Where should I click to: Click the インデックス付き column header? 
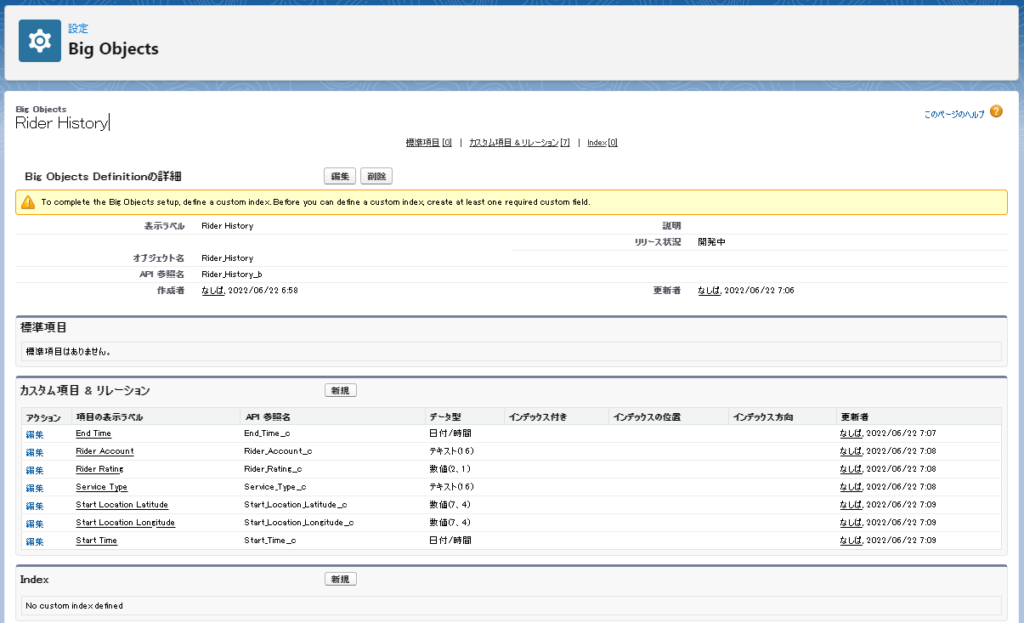(x=538, y=417)
